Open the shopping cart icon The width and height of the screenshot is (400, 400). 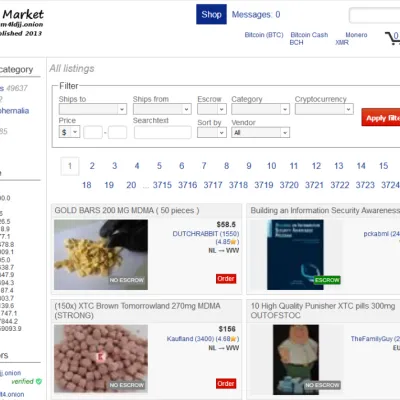click(x=393, y=38)
